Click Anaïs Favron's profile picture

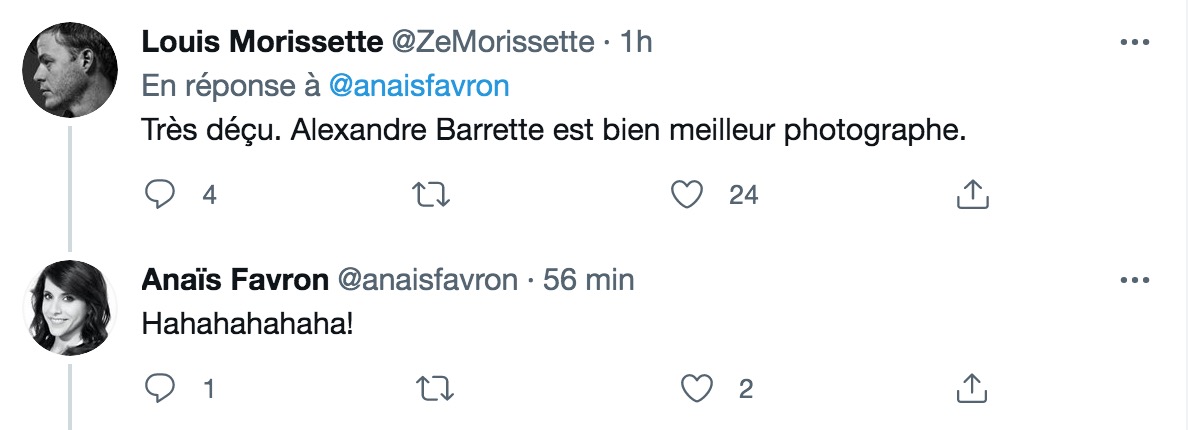point(70,307)
